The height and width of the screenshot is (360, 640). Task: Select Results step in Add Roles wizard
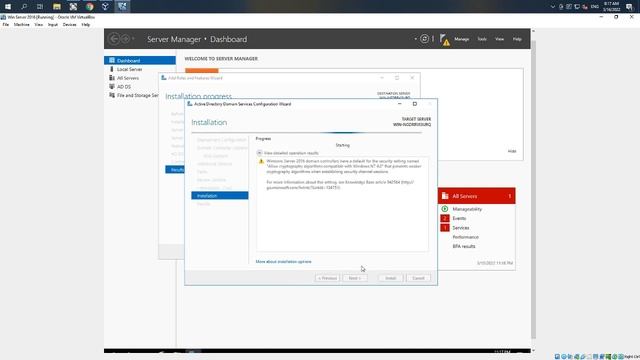(x=175, y=169)
